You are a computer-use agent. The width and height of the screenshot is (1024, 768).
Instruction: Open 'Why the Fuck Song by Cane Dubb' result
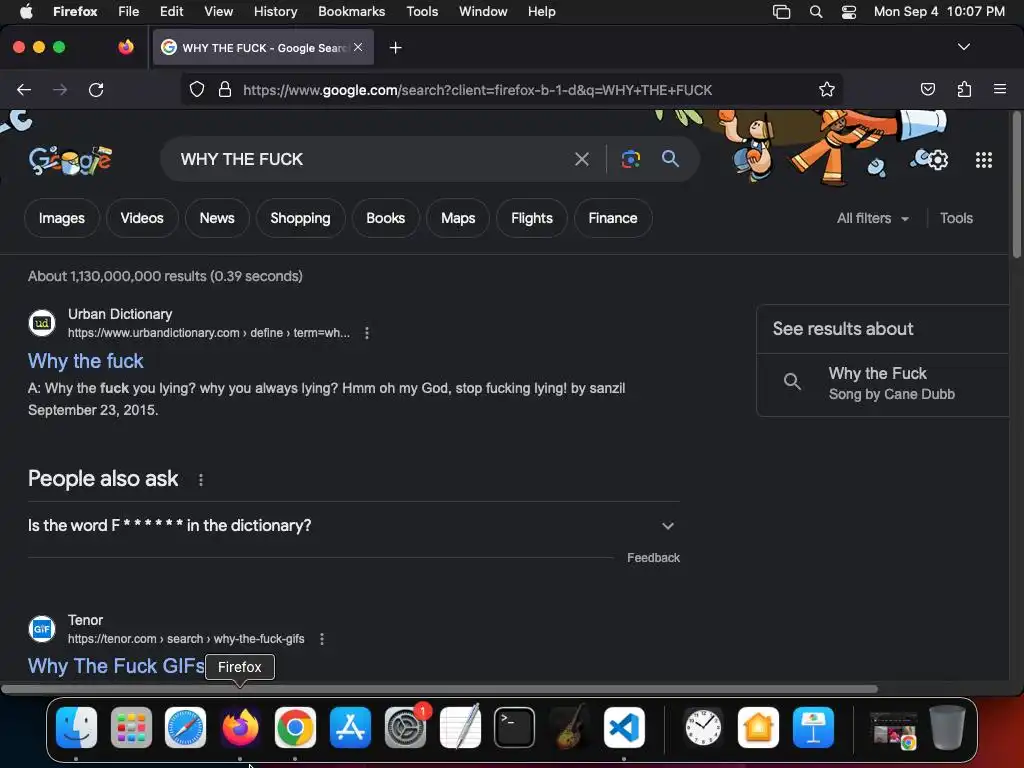tap(883, 384)
